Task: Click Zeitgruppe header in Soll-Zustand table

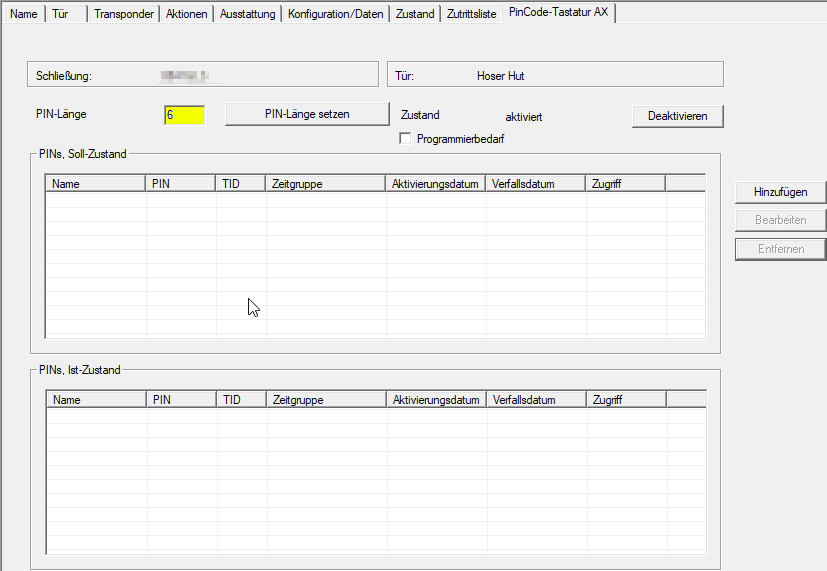Action: (325, 184)
